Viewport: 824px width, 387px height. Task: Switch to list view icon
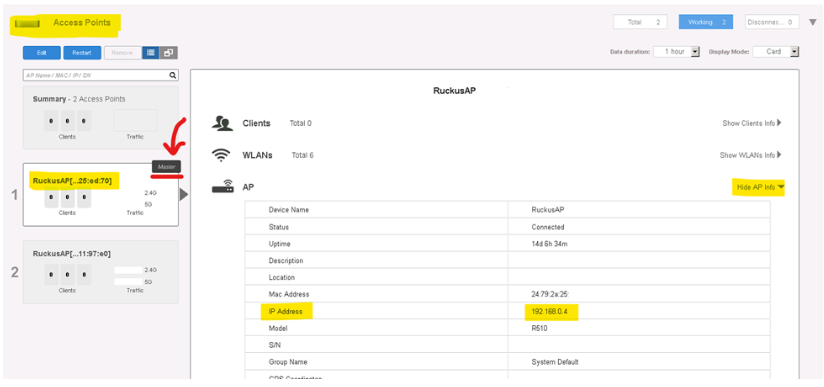point(151,53)
